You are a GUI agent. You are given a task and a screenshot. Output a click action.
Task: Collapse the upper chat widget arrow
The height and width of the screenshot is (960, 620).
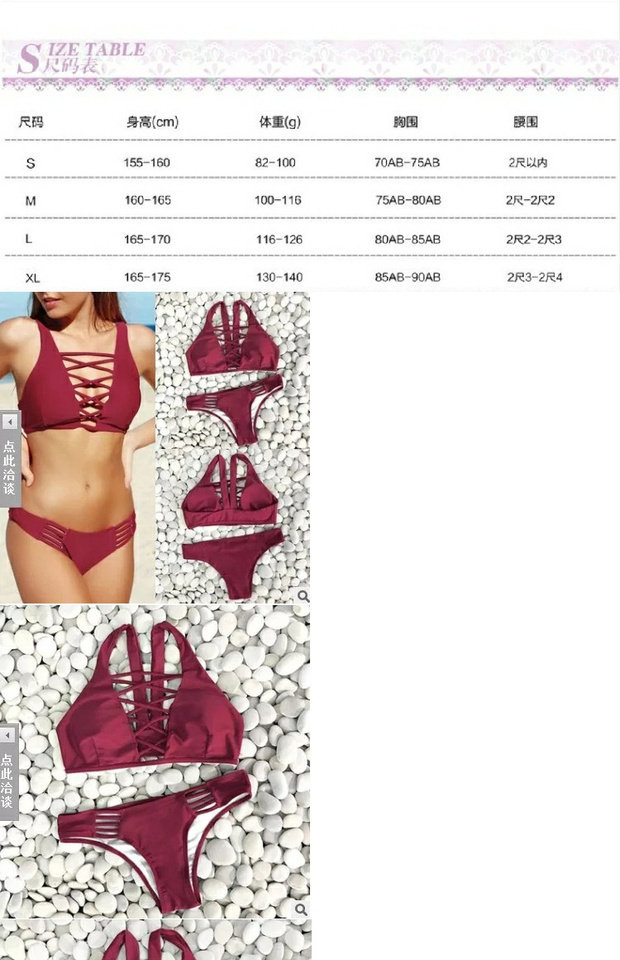tap(9, 422)
